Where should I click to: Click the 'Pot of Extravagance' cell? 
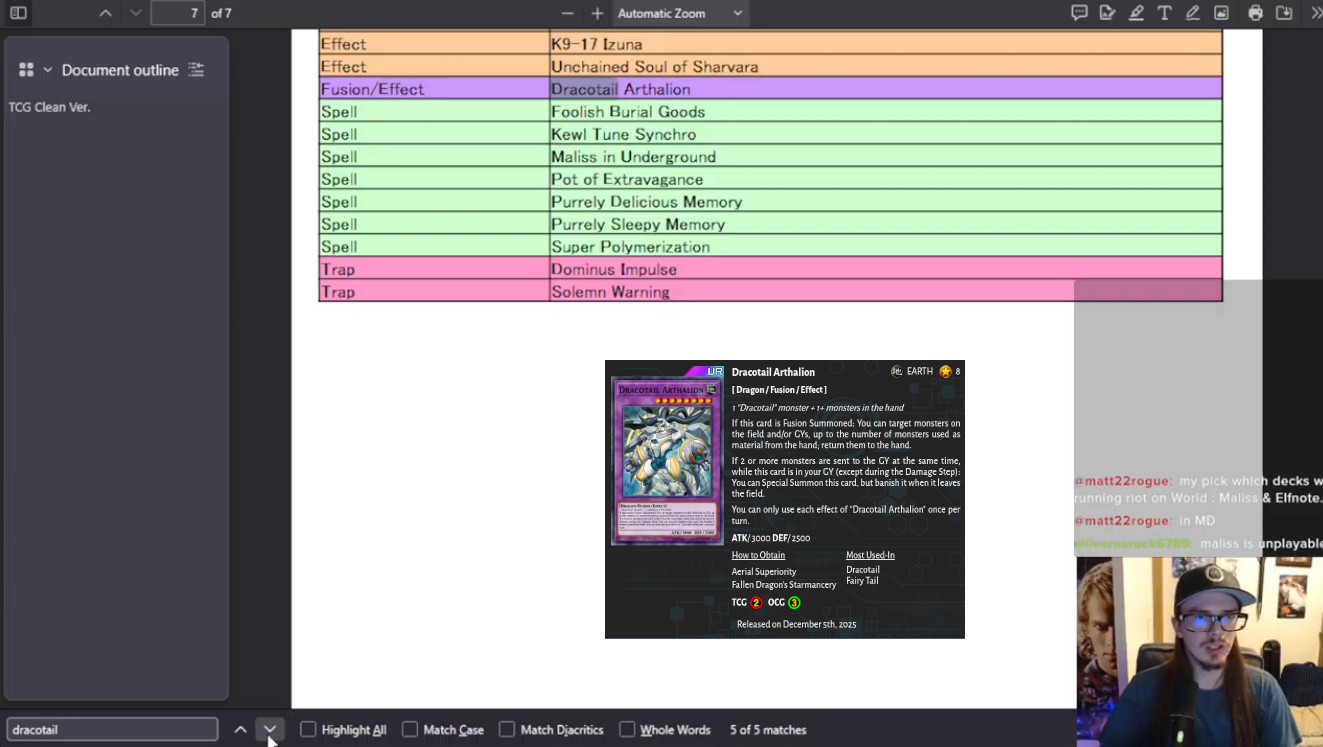coord(886,179)
